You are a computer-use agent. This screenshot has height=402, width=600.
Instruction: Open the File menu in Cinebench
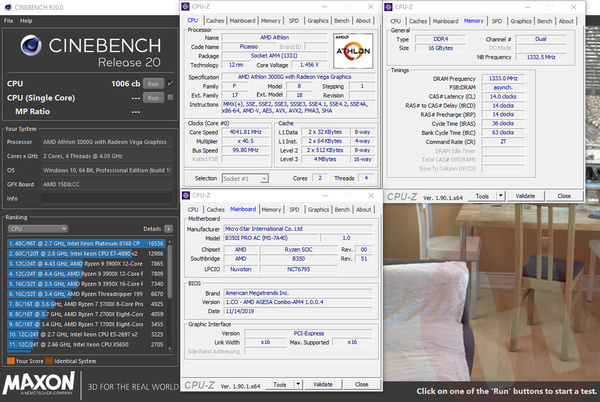[x=8, y=21]
